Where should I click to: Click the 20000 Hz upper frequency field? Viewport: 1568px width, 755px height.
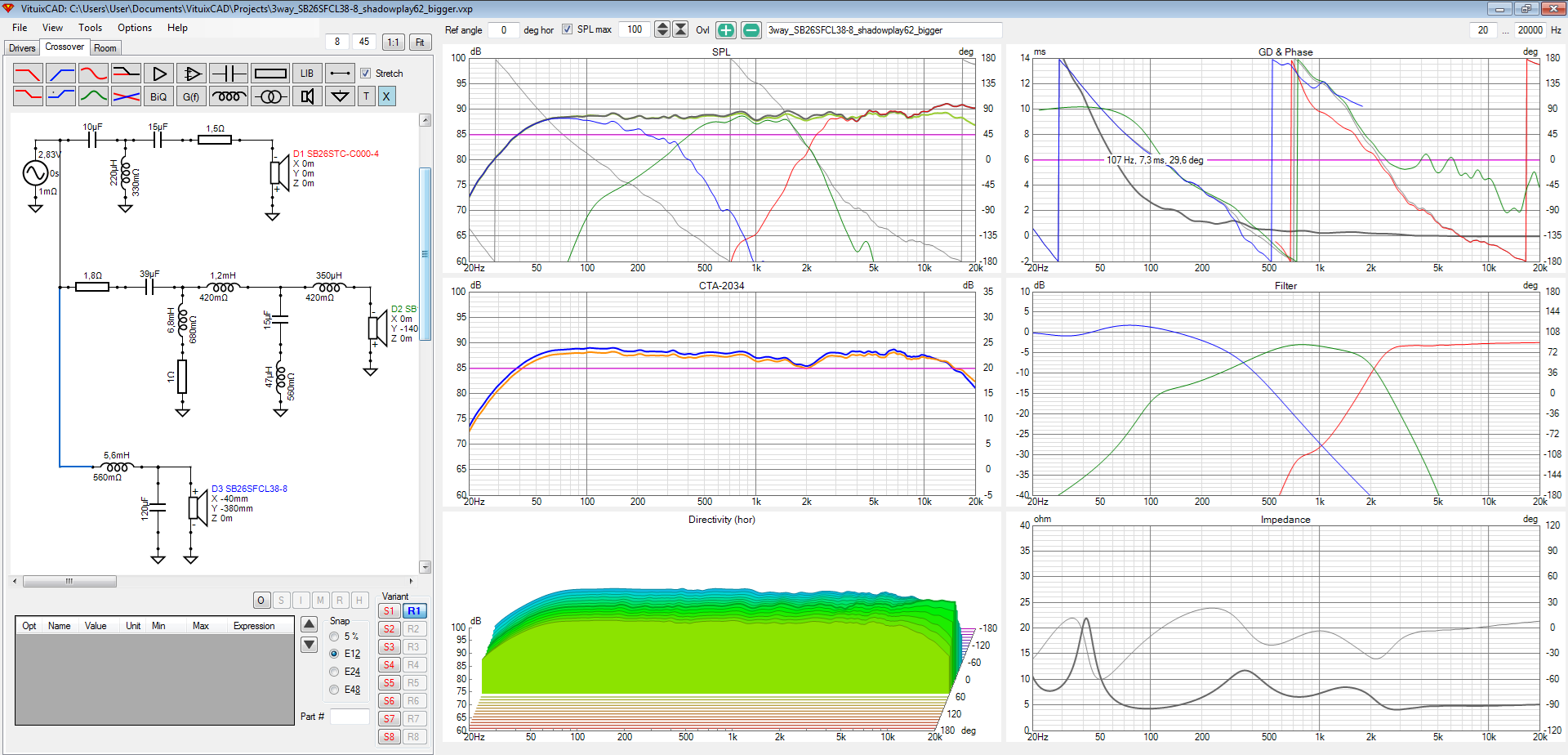pyautogui.click(x=1530, y=30)
